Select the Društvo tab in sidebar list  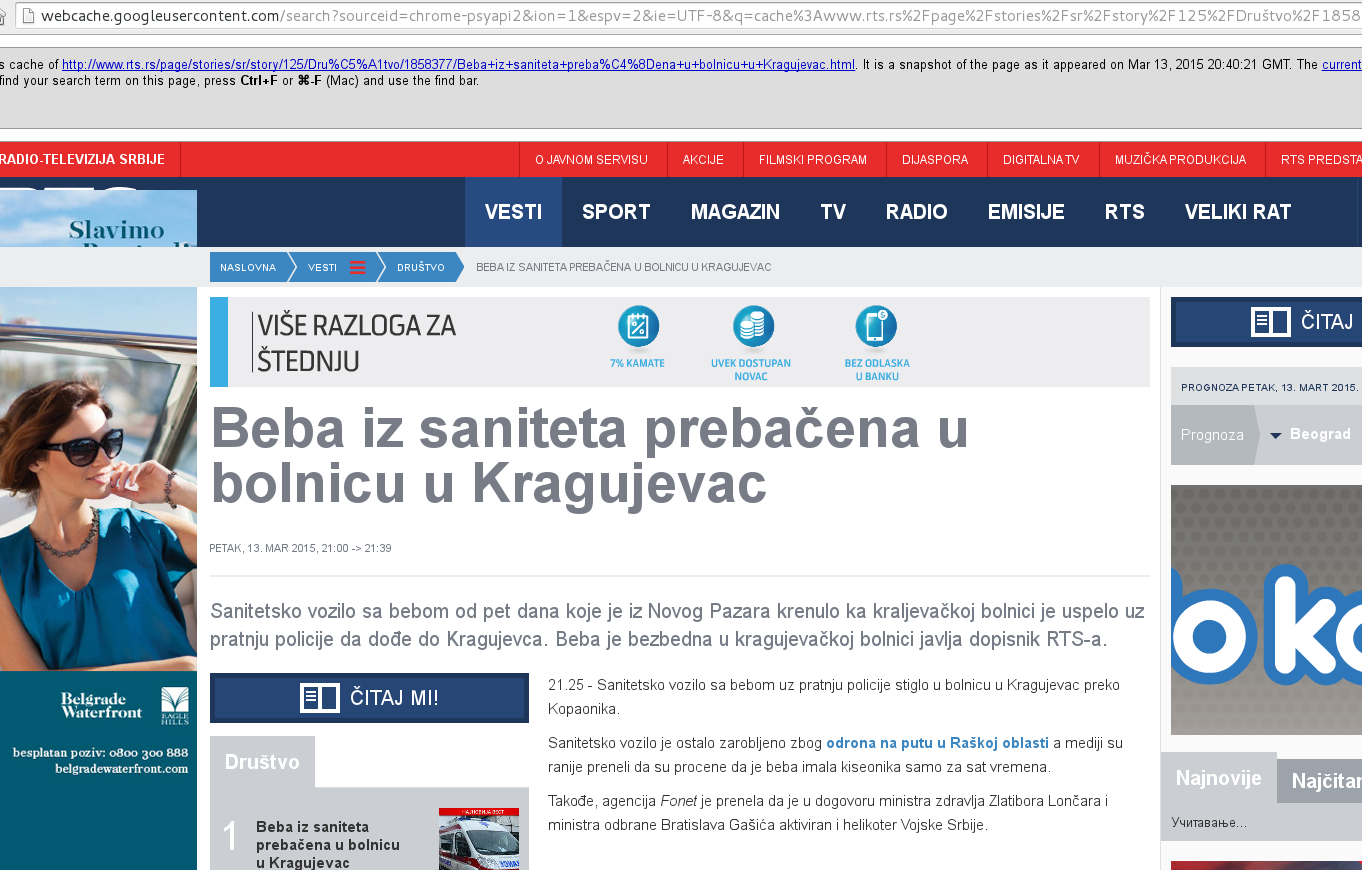262,762
